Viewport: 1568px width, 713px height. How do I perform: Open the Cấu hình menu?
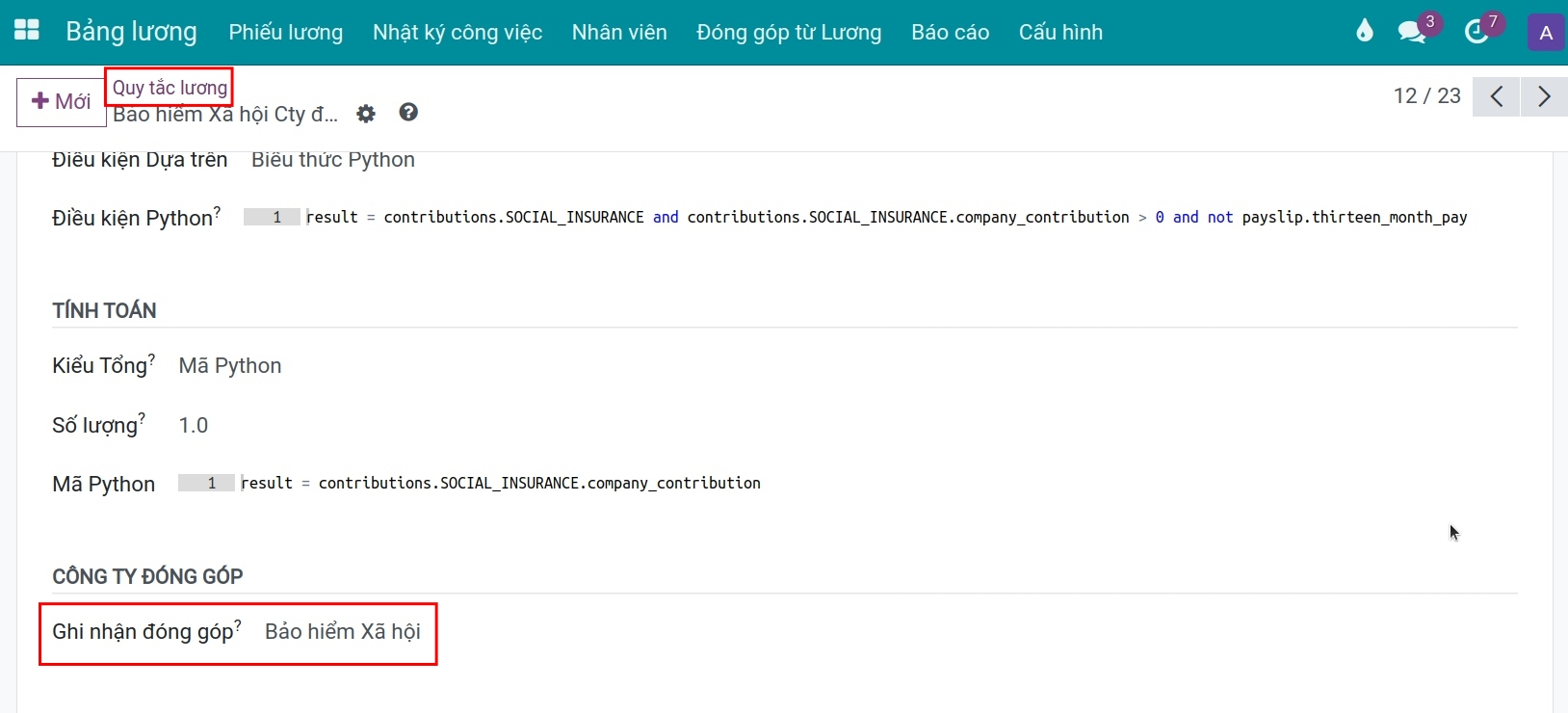click(x=1060, y=33)
